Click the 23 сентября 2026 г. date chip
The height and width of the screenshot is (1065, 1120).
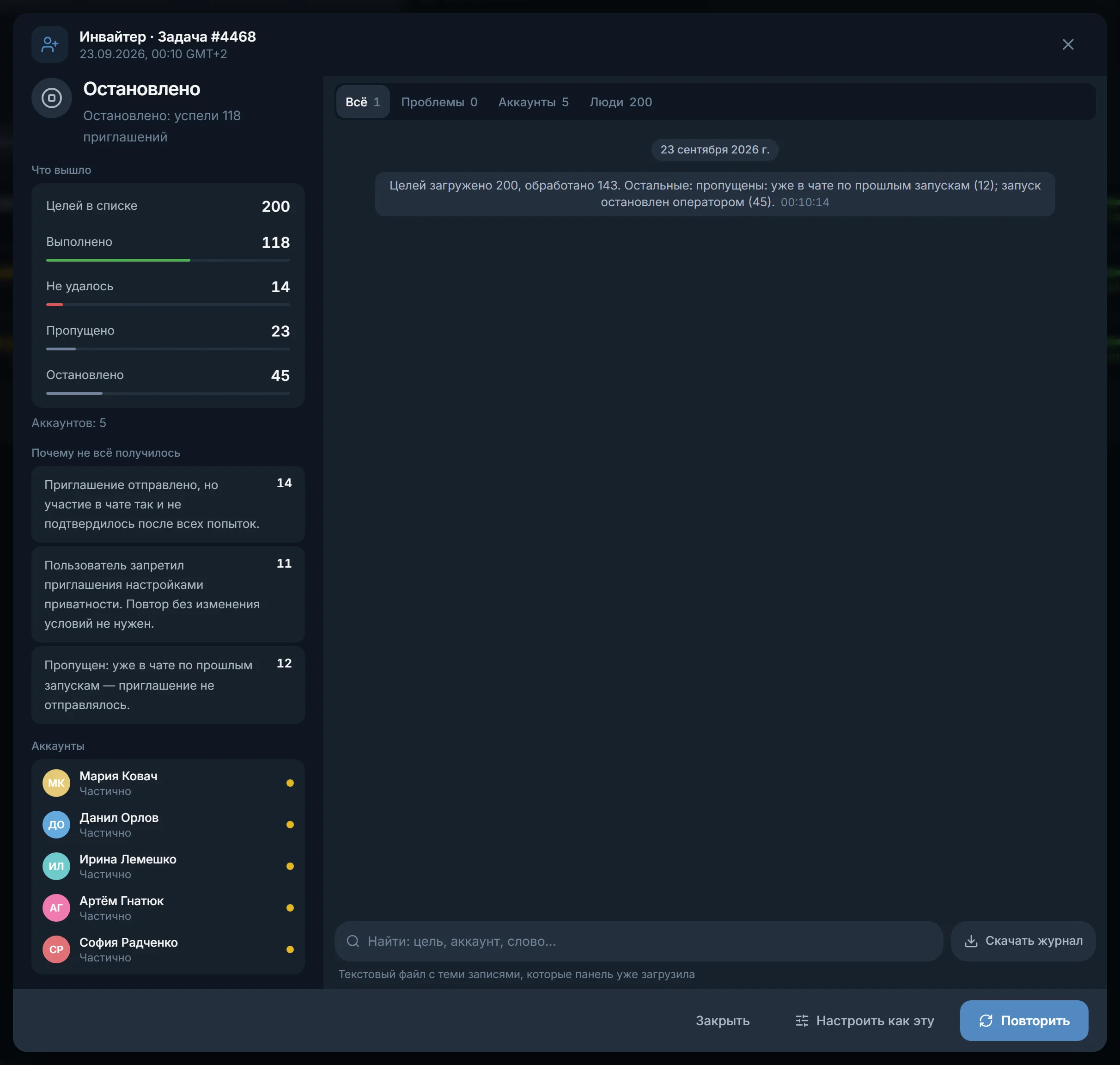click(x=715, y=149)
